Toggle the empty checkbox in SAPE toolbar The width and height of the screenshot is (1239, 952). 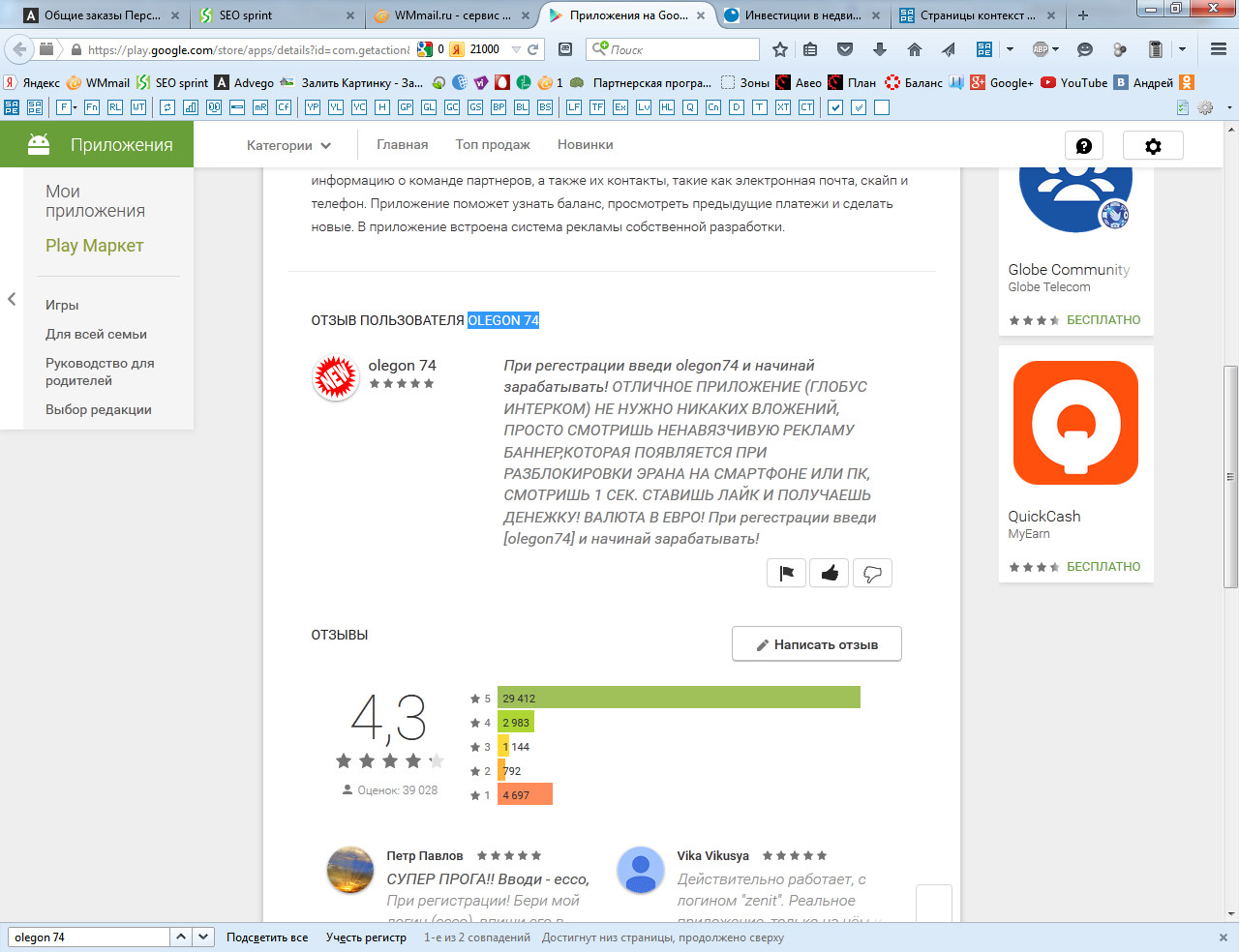(x=882, y=107)
